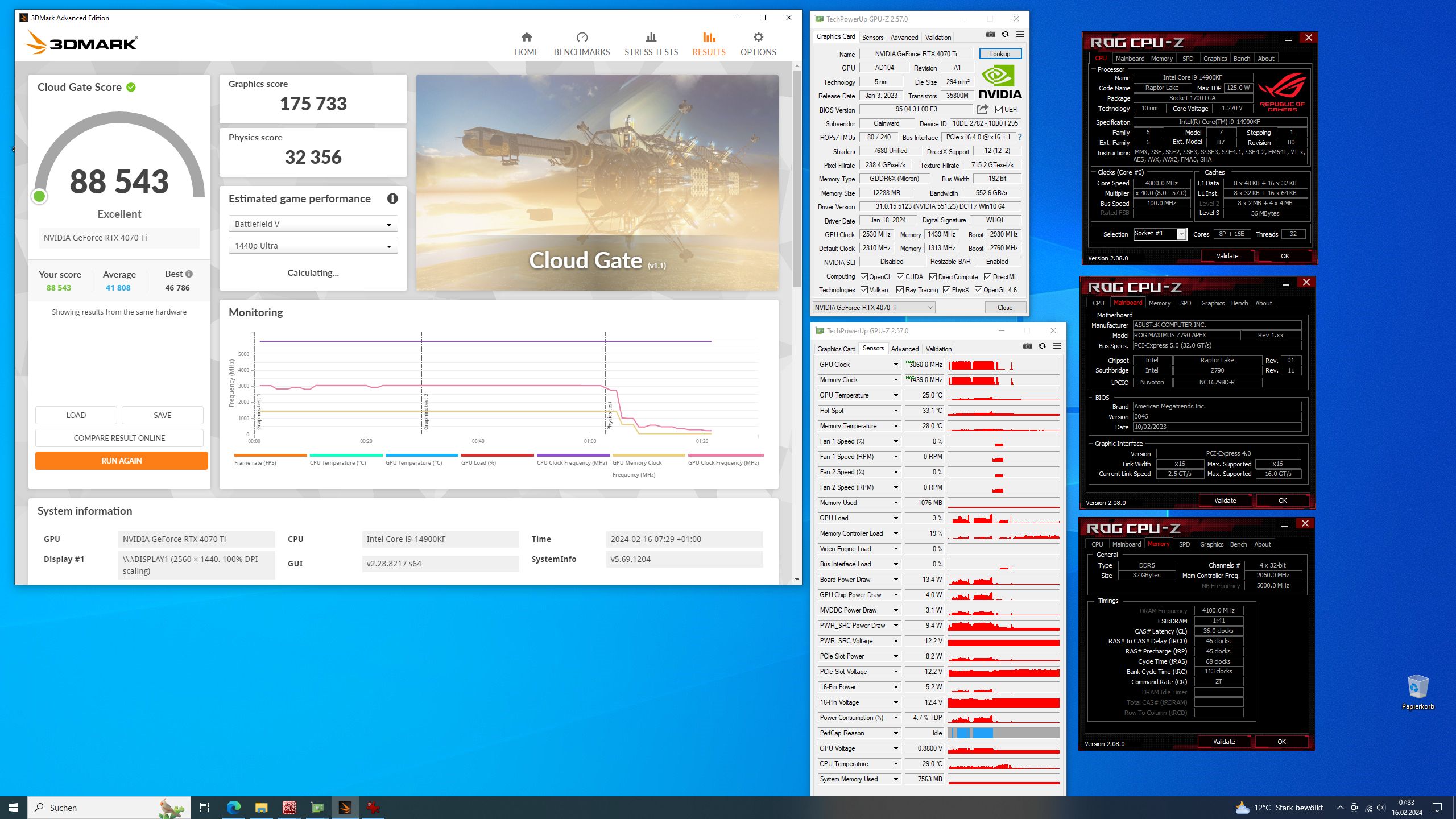Open File Explorer from the taskbar
The image size is (1456, 819).
coord(261,808)
